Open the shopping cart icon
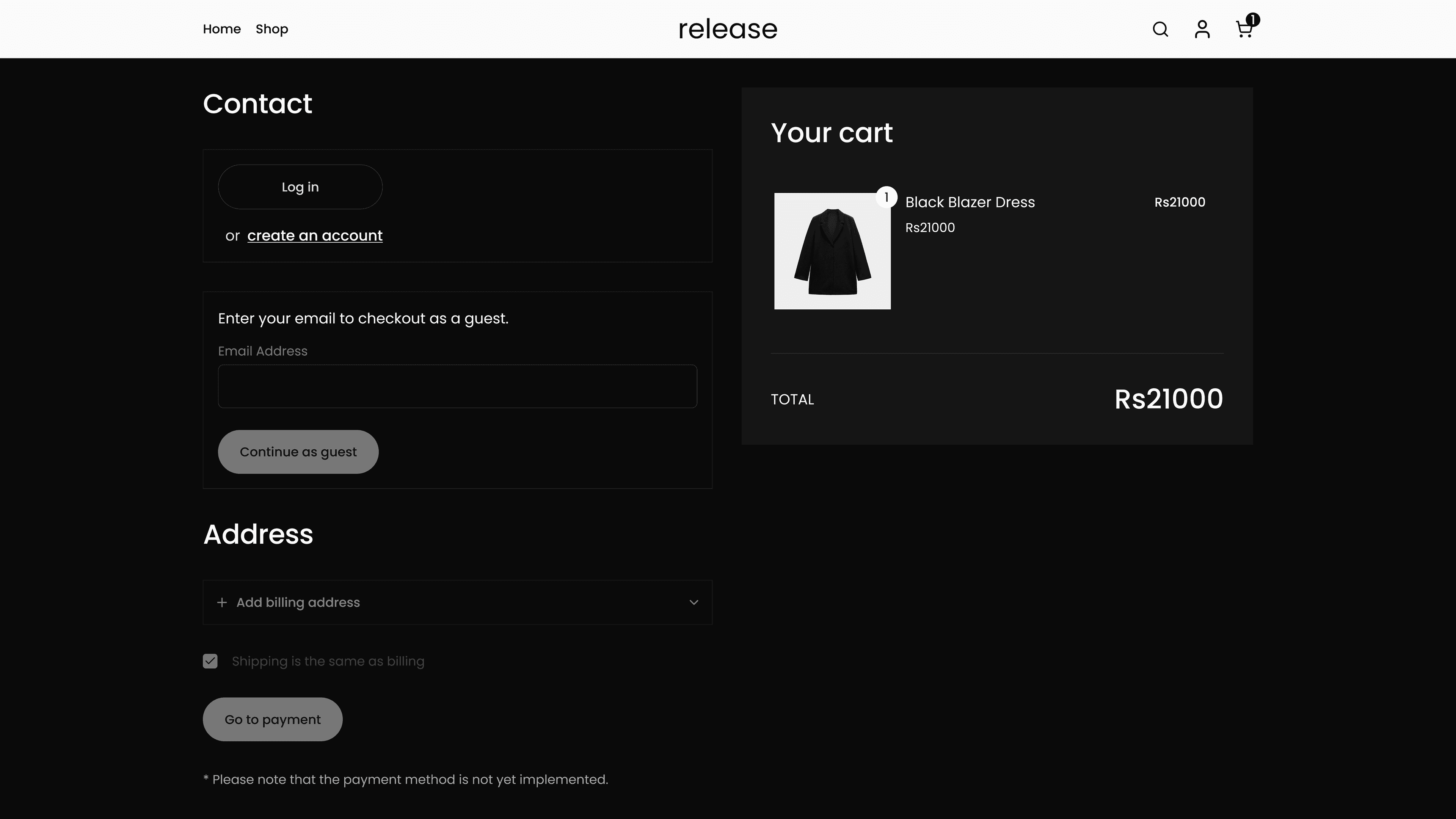 (1244, 30)
